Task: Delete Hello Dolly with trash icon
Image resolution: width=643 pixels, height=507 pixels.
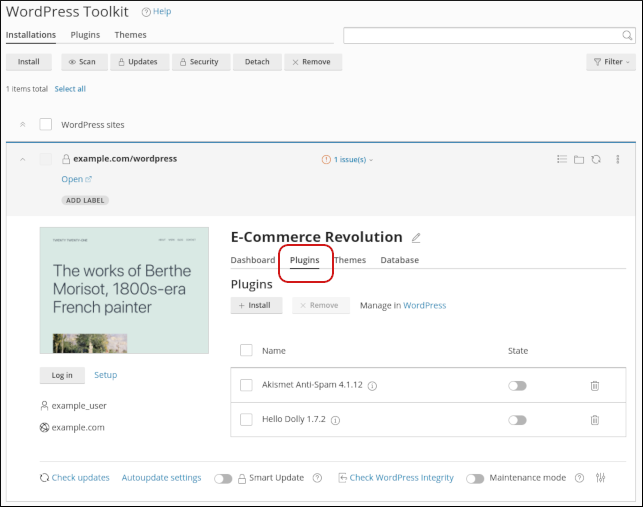Action: (595, 420)
